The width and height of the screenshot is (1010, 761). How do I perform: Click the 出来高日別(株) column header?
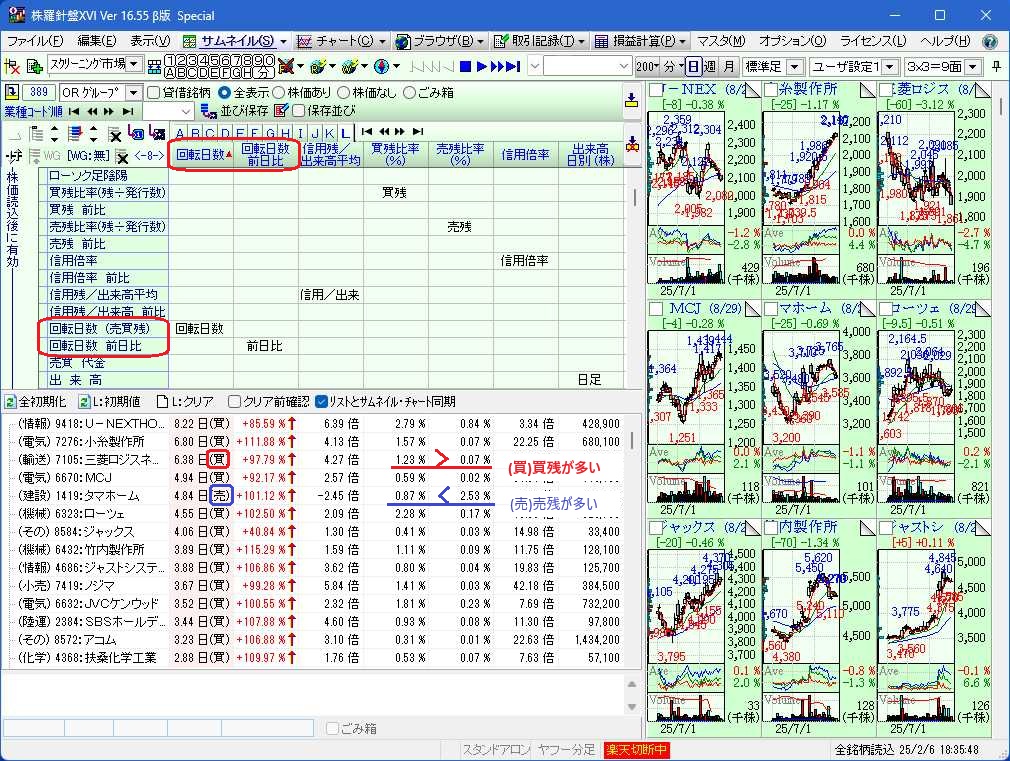[x=591, y=155]
